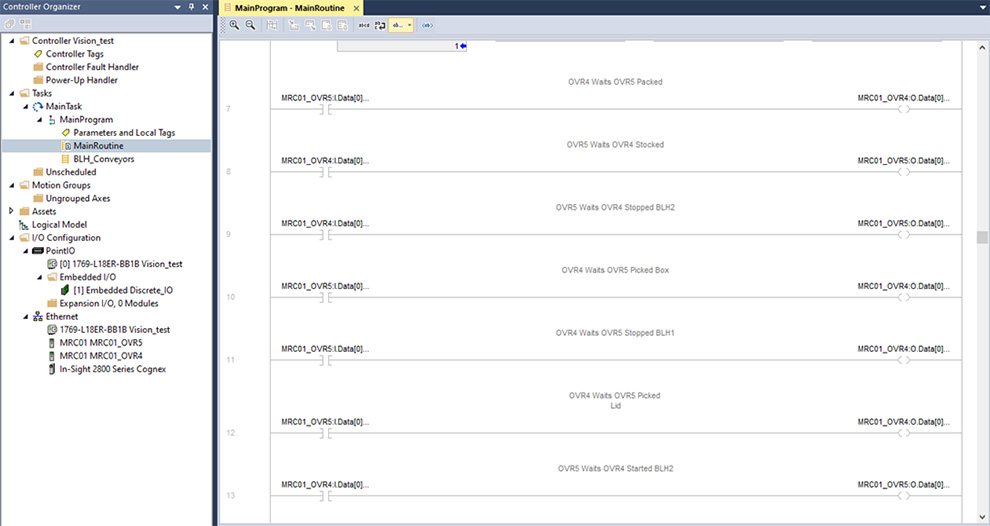
Task: Select Power-Up Handler folder
Action: point(81,80)
